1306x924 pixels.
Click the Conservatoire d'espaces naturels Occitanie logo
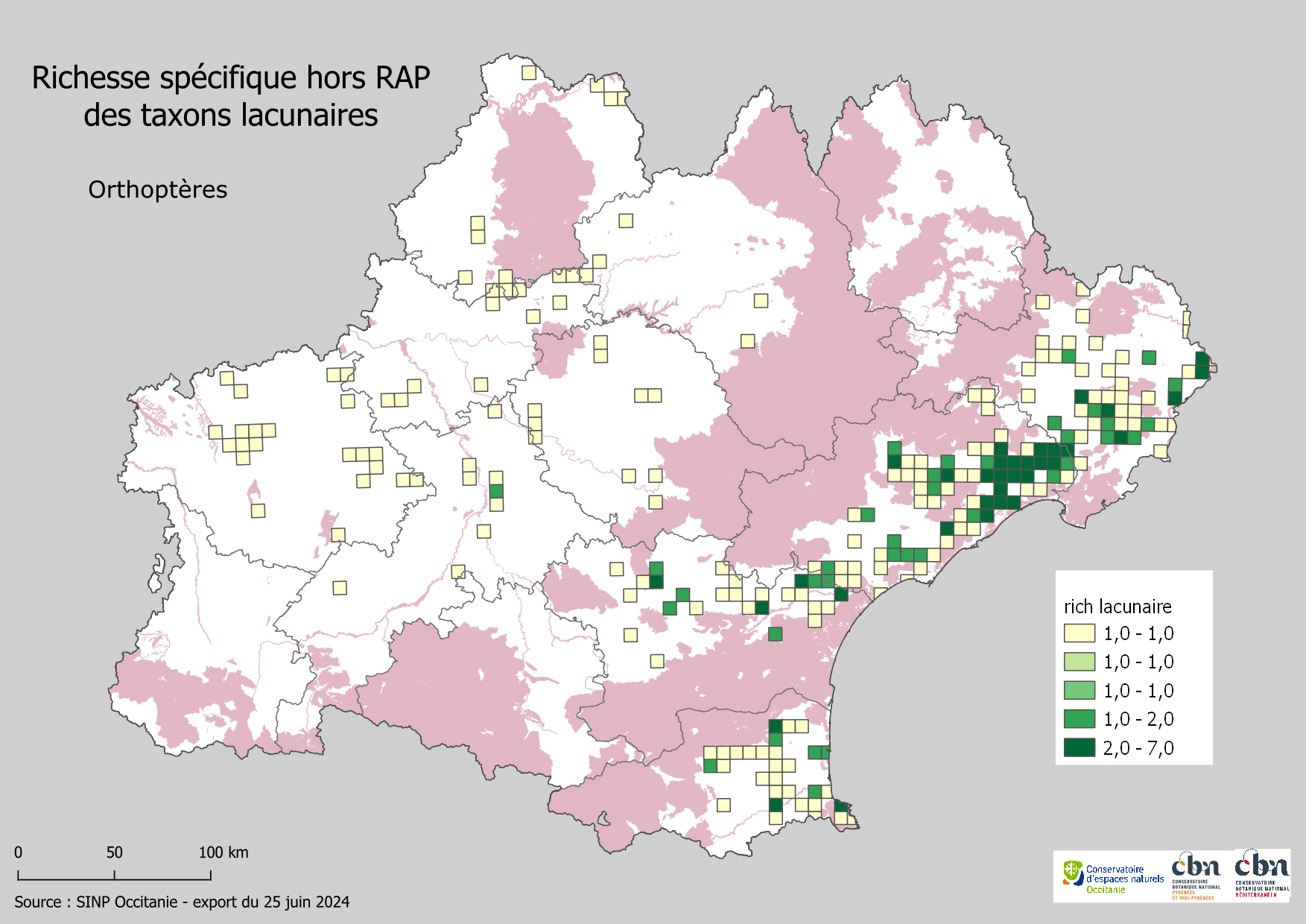(x=1113, y=877)
